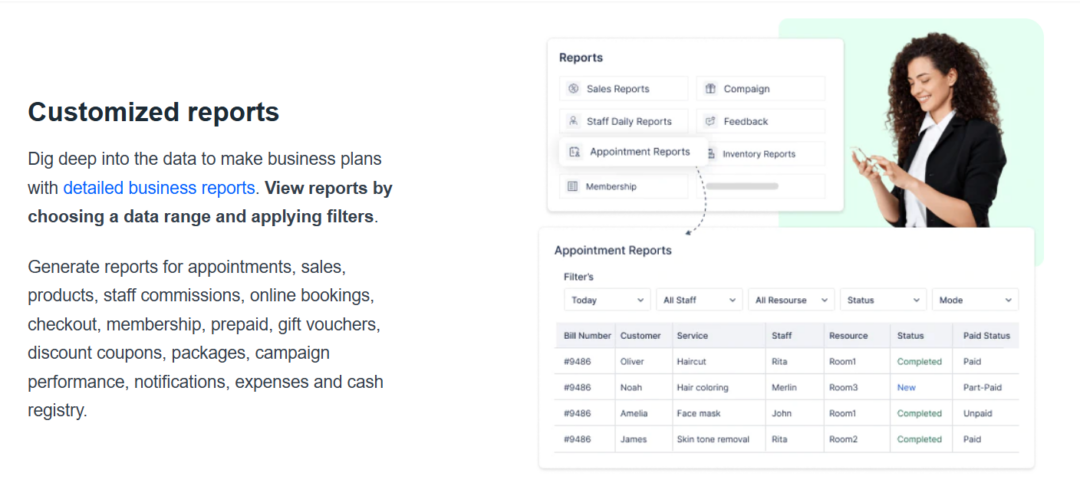Select the Sales Reports menu item
Screen dimensions: 1080x496
(x=618, y=89)
